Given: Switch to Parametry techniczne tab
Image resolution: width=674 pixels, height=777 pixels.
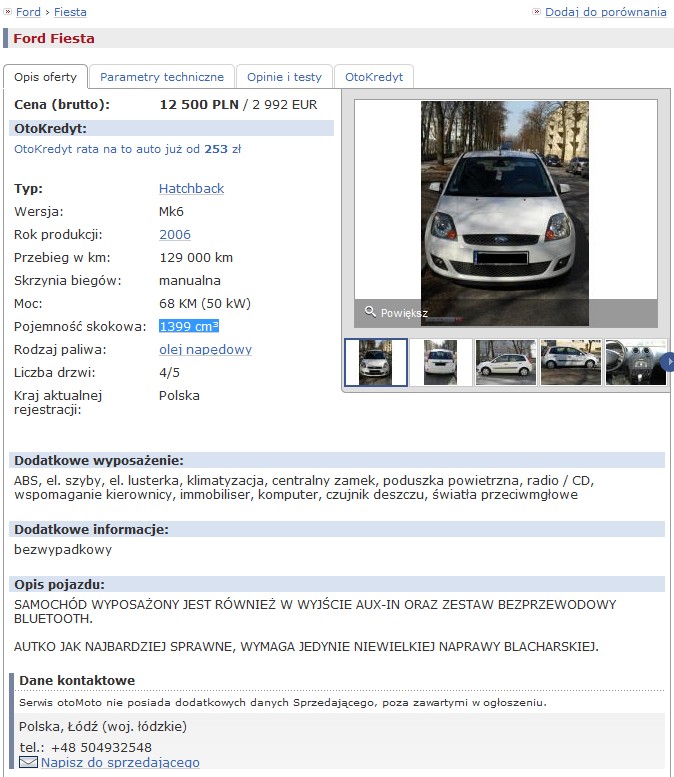Looking at the screenshot, I should (162, 77).
